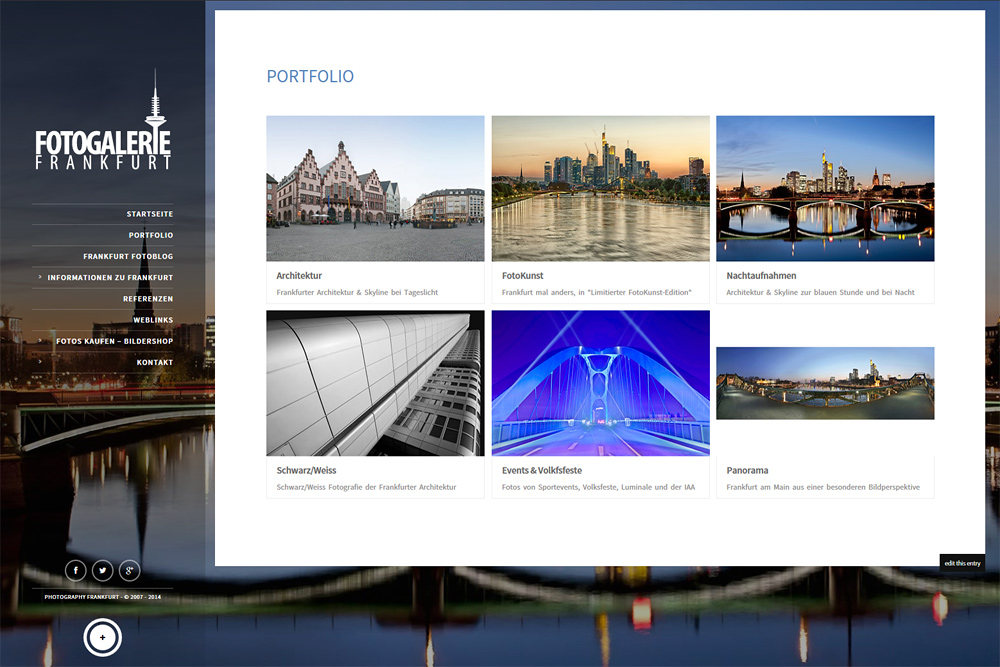Click the Panorama image thumbnail
Viewport: 1000px width, 667px height.
point(825,383)
